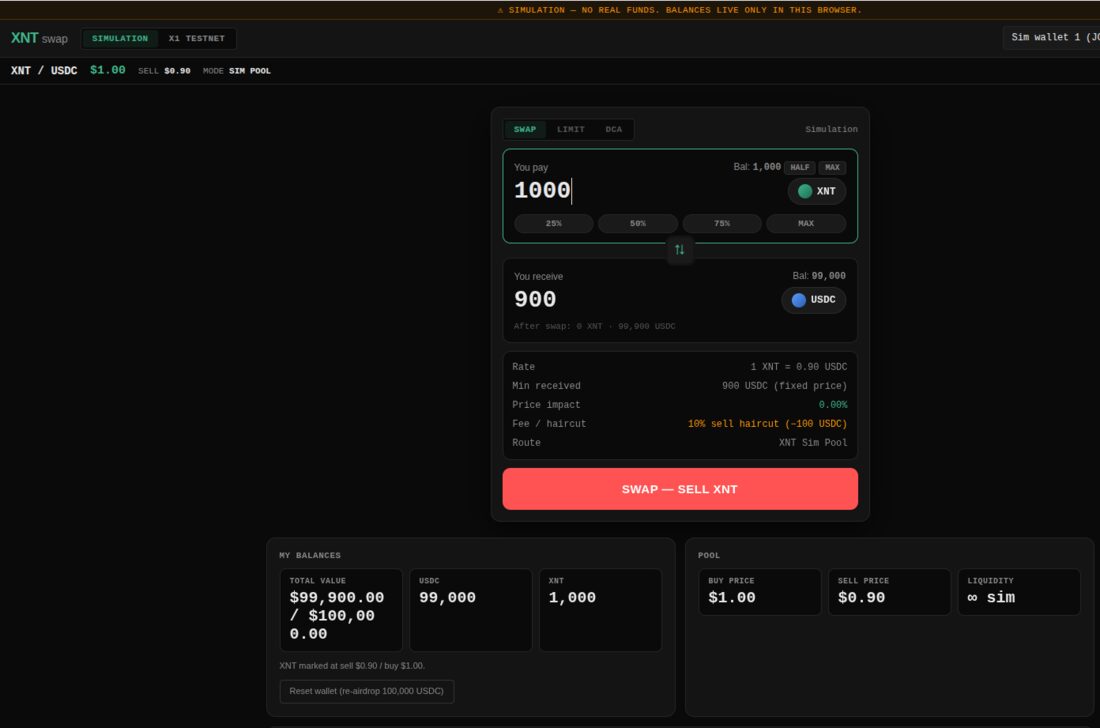Screen dimensions: 1100x728
Task: Select the SWAP tab
Action: pyautogui.click(x=525, y=129)
